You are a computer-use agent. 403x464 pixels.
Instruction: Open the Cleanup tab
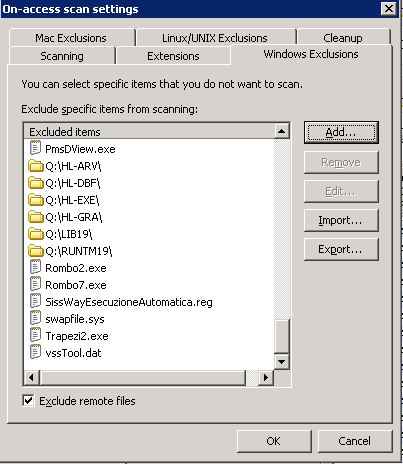tap(343, 38)
